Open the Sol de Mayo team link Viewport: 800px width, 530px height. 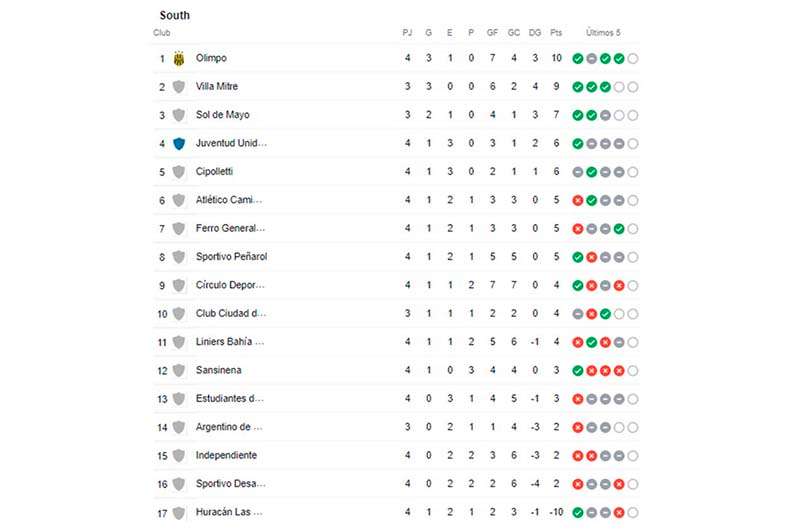(x=222, y=115)
